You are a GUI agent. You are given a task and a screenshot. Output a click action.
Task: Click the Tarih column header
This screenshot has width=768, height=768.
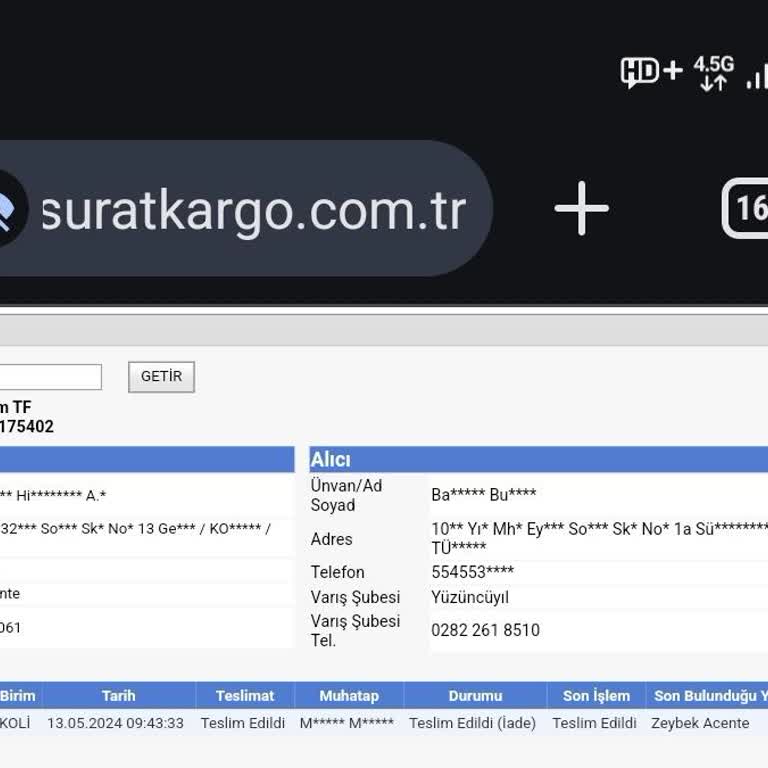[119, 696]
